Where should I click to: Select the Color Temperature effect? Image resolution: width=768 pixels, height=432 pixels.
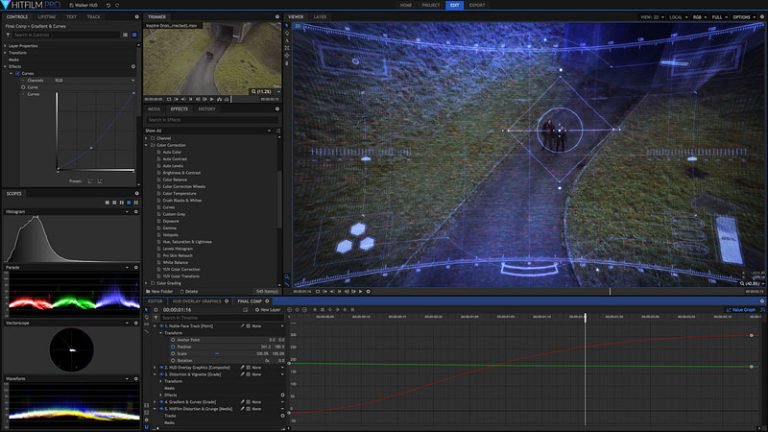(179, 193)
